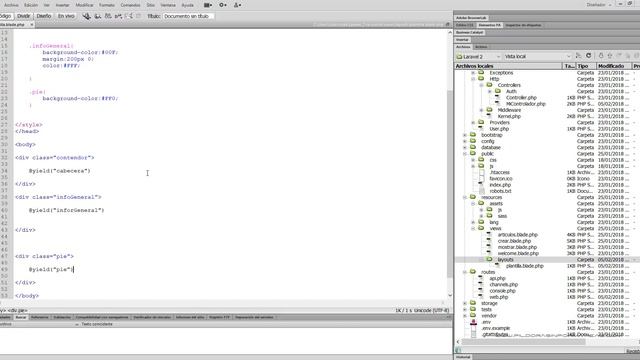Image resolution: width=640 pixels, height=360 pixels.
Task: Open the Sitio menu
Action: [150, 5]
